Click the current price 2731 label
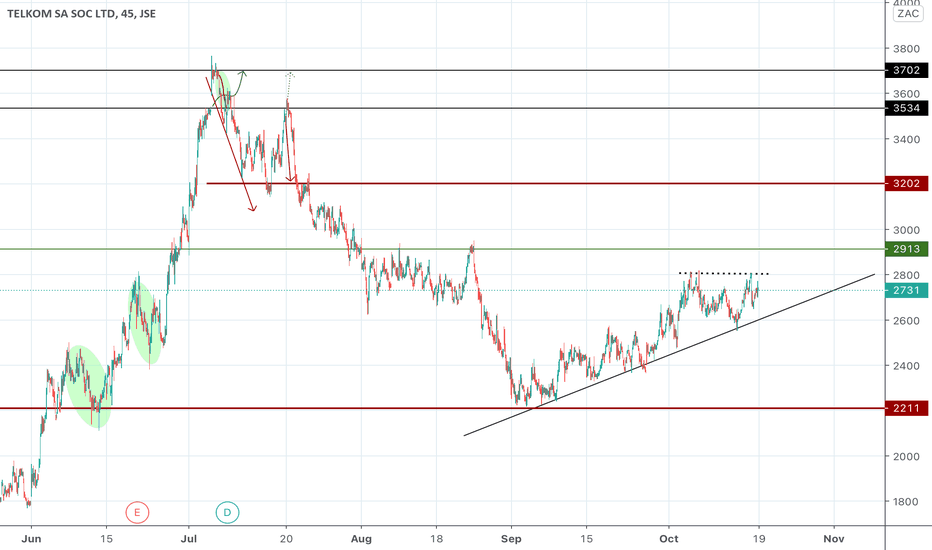 tap(906, 290)
